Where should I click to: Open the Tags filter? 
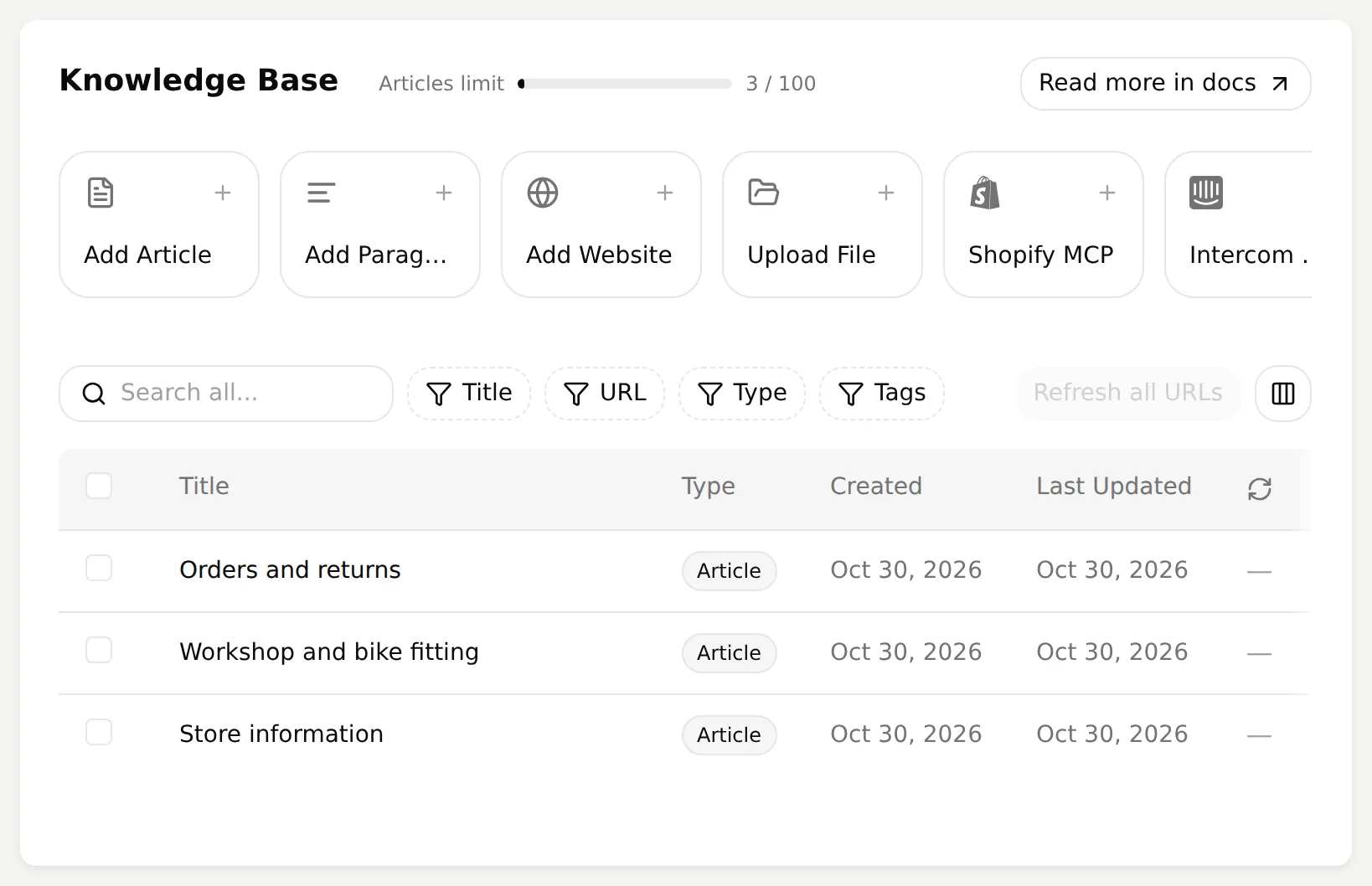(x=882, y=393)
